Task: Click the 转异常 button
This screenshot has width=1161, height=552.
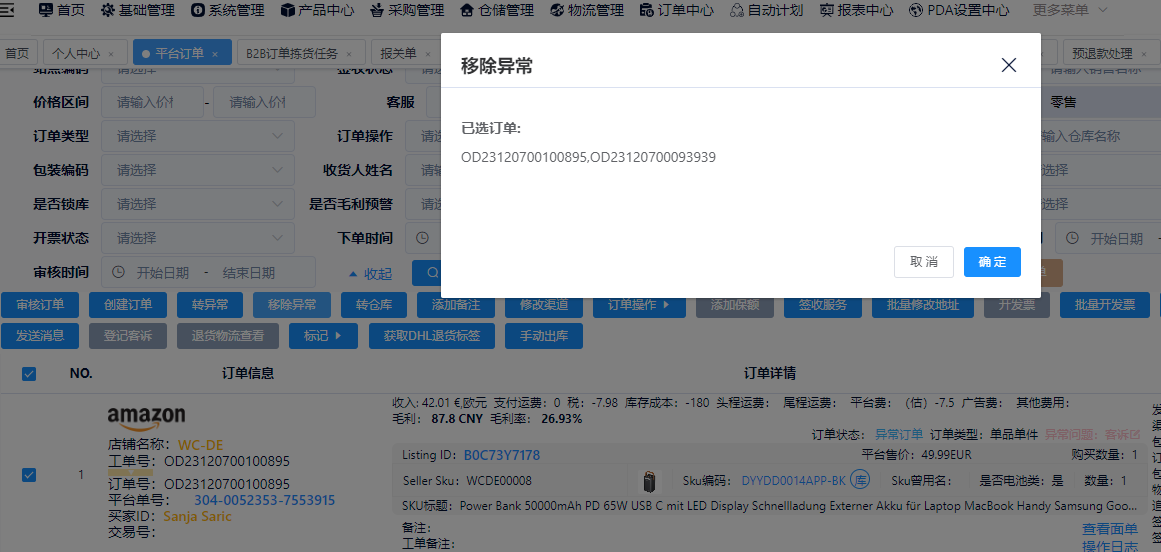Action: point(210,305)
